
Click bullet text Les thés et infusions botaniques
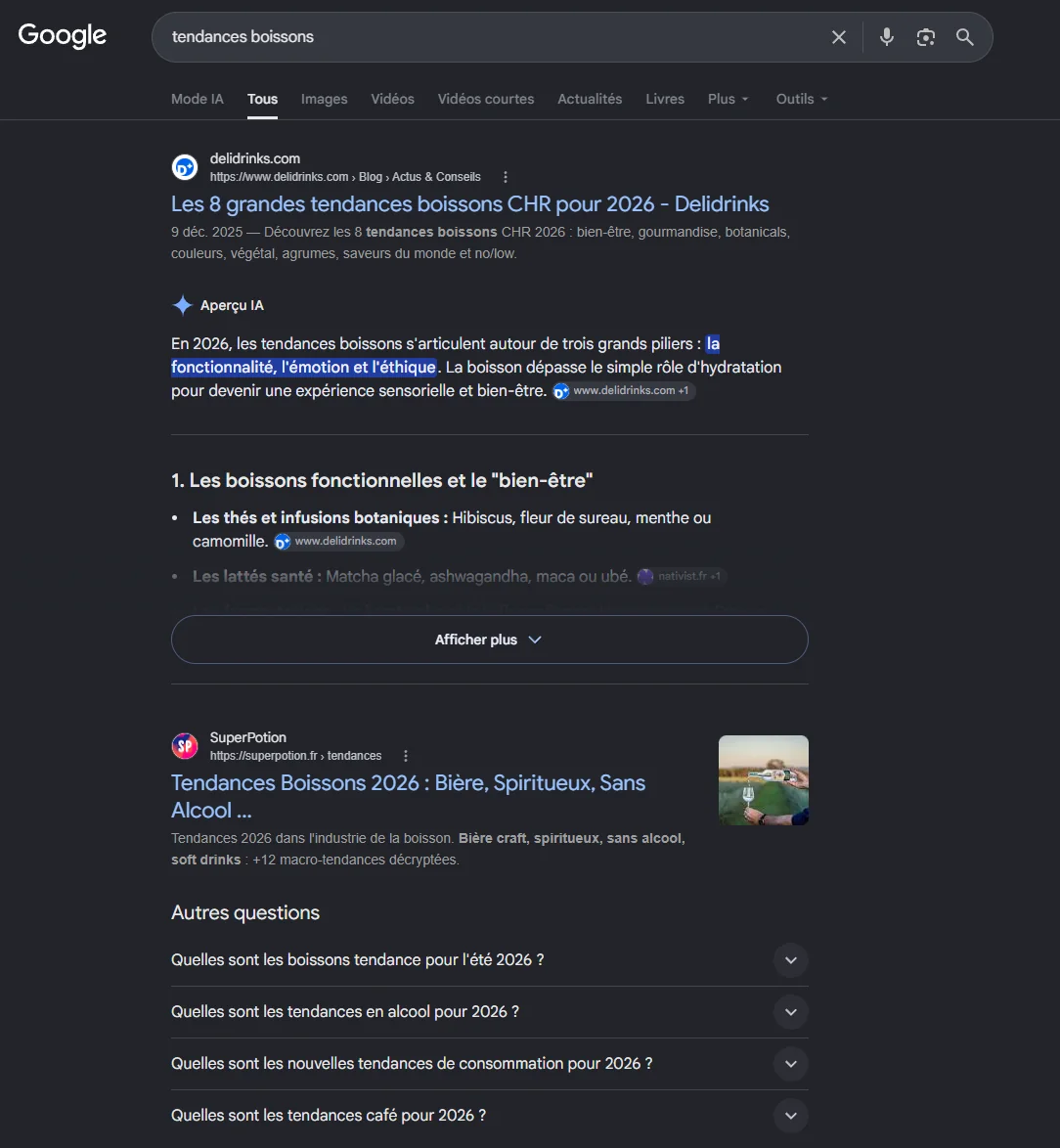pos(320,517)
